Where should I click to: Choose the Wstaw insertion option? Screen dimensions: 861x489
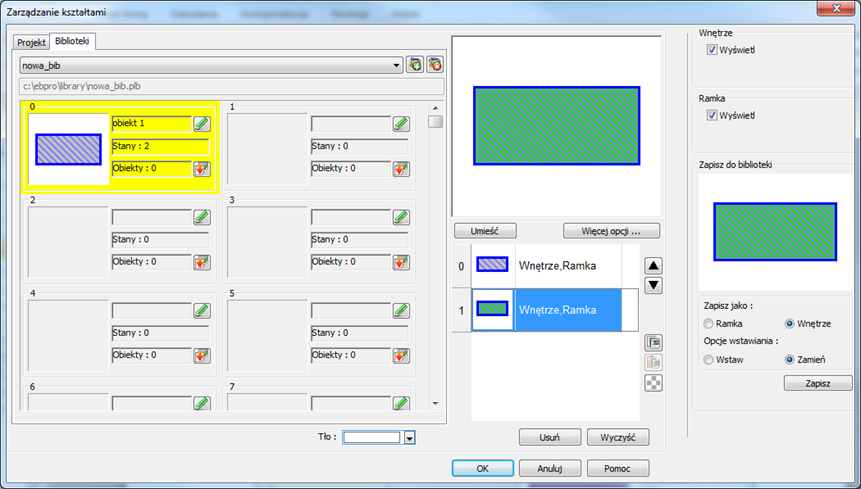coord(708,360)
